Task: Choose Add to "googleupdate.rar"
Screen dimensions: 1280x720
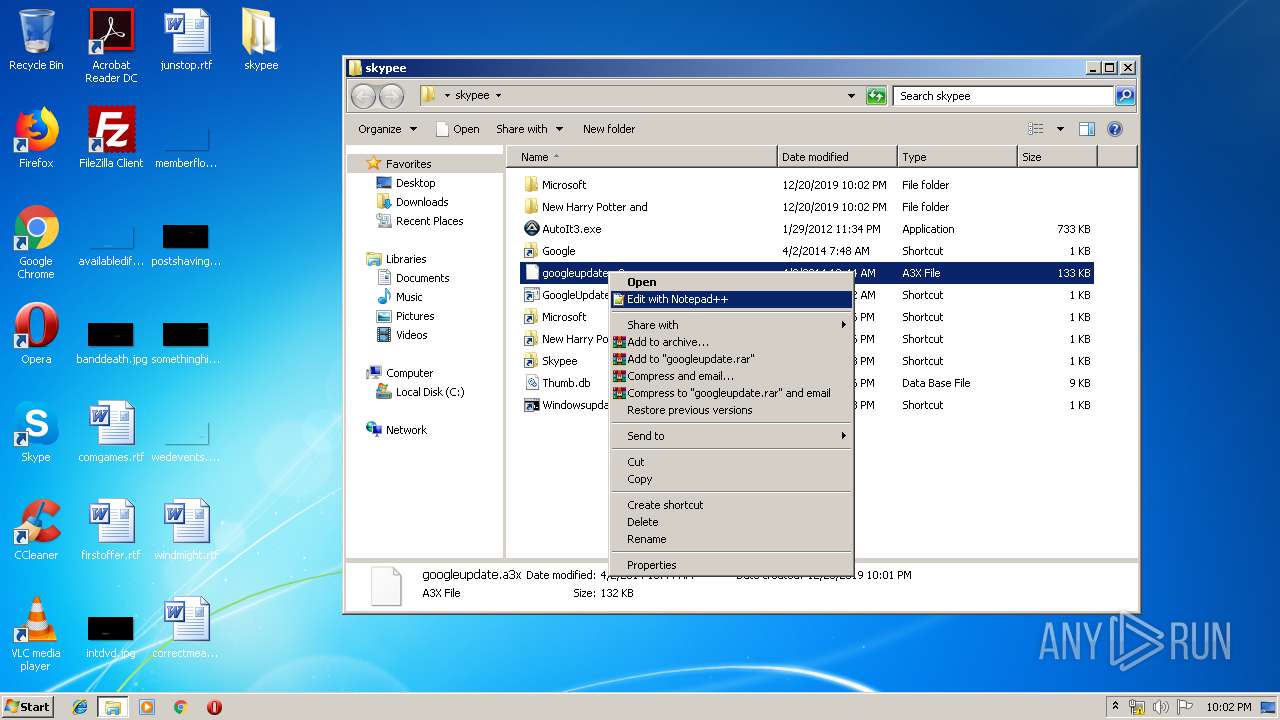Action: pyautogui.click(x=731, y=359)
